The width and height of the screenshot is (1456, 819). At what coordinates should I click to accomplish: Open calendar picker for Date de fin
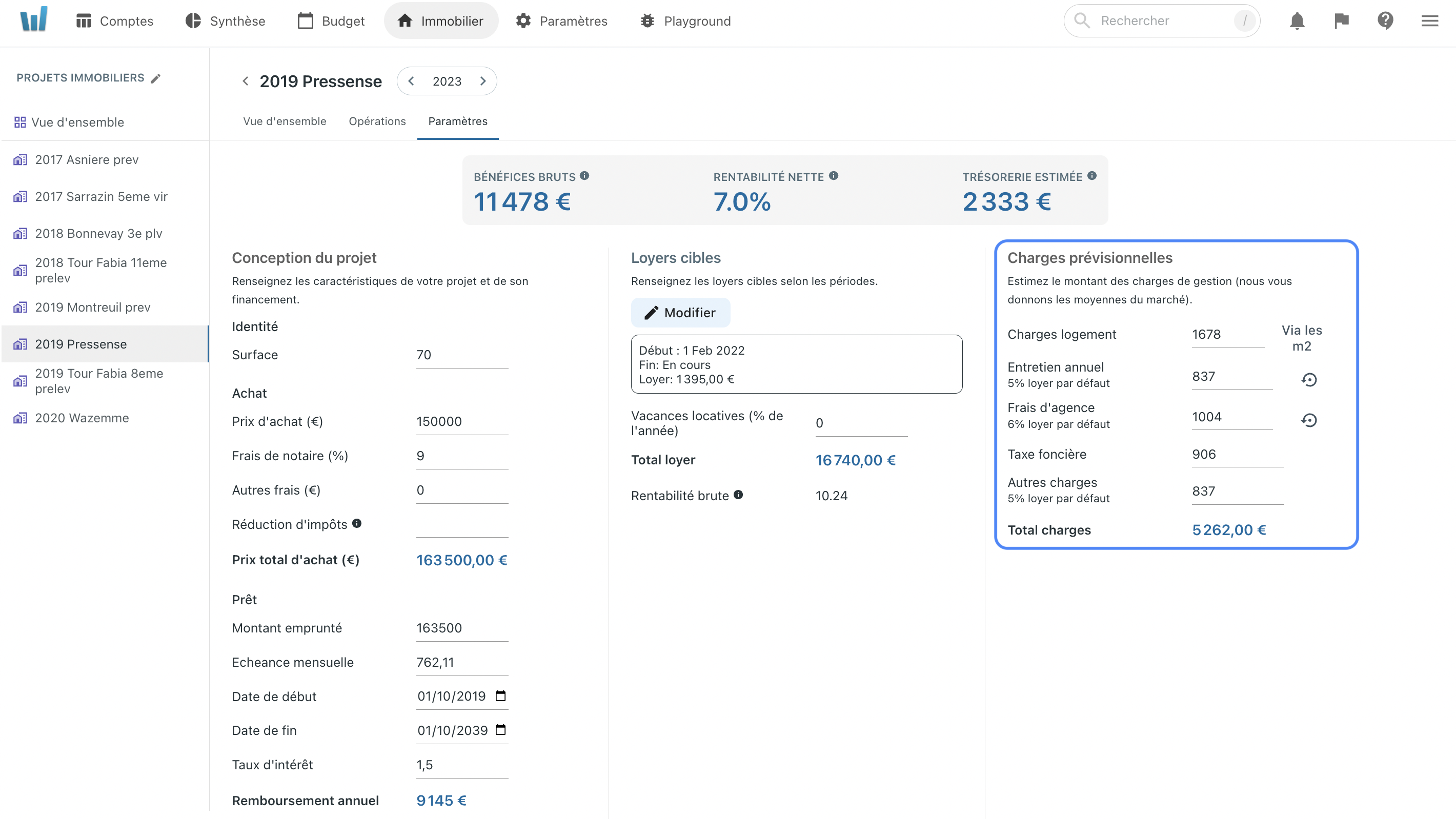point(500,730)
